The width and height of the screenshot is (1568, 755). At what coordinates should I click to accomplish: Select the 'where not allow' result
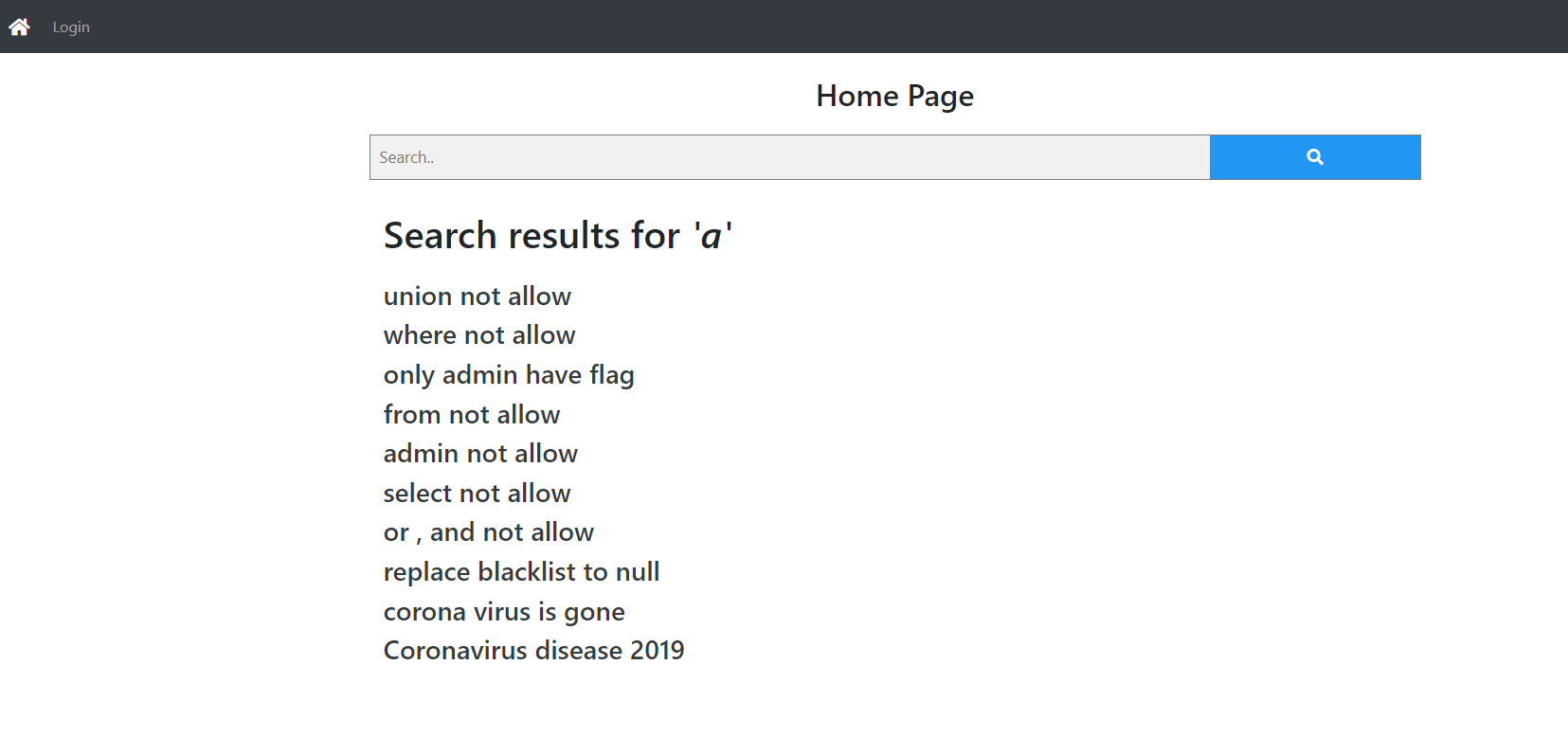coord(478,335)
